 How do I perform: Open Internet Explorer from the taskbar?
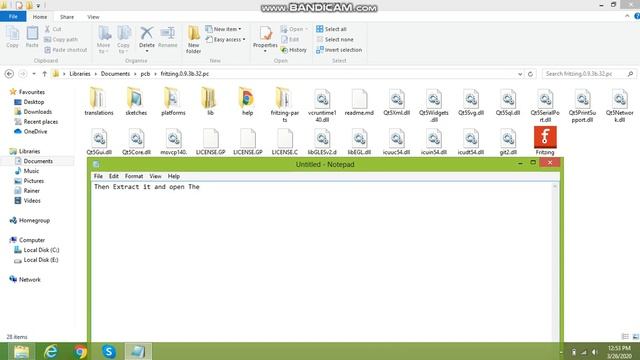tap(51, 351)
